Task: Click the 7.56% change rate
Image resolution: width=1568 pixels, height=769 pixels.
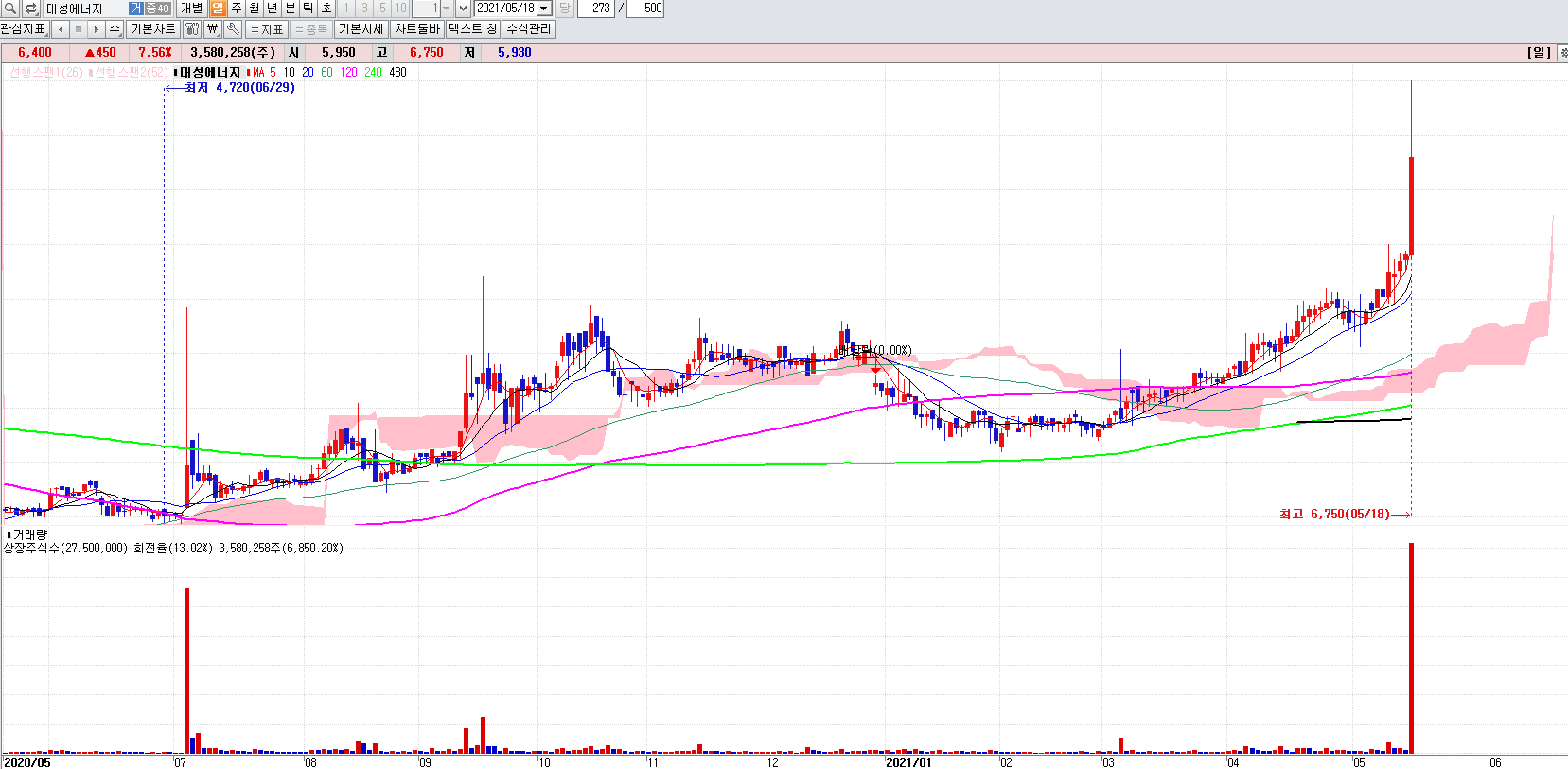Action: 155,53
